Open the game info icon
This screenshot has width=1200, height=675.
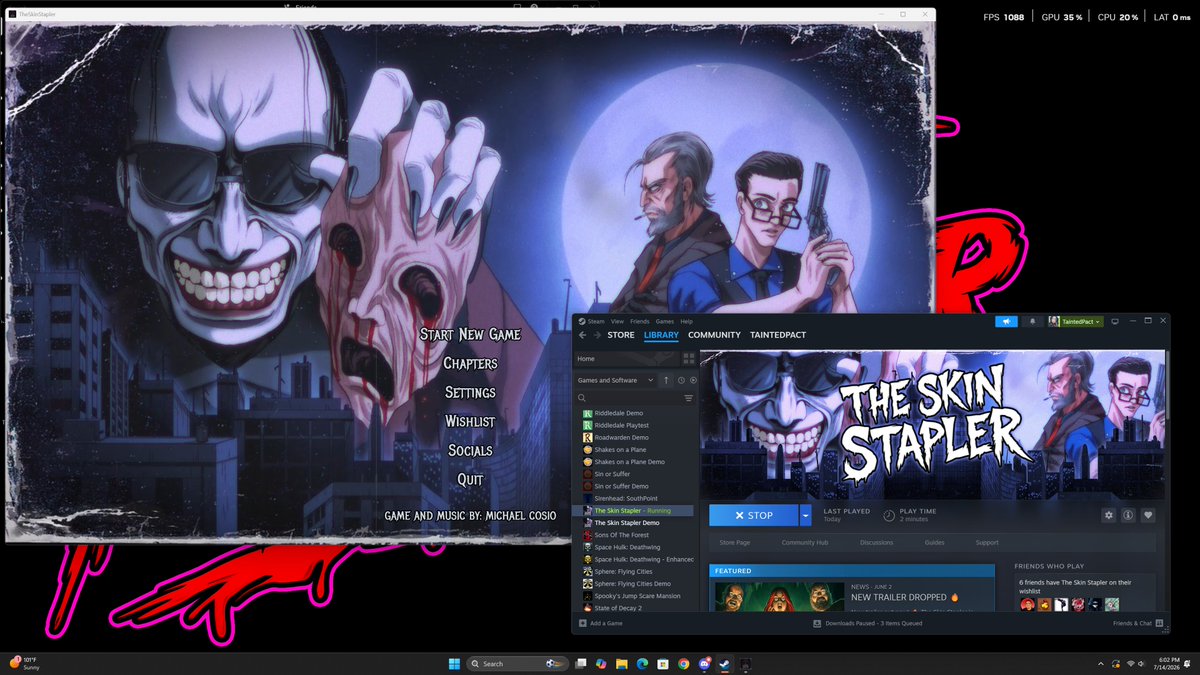[x=1128, y=515]
